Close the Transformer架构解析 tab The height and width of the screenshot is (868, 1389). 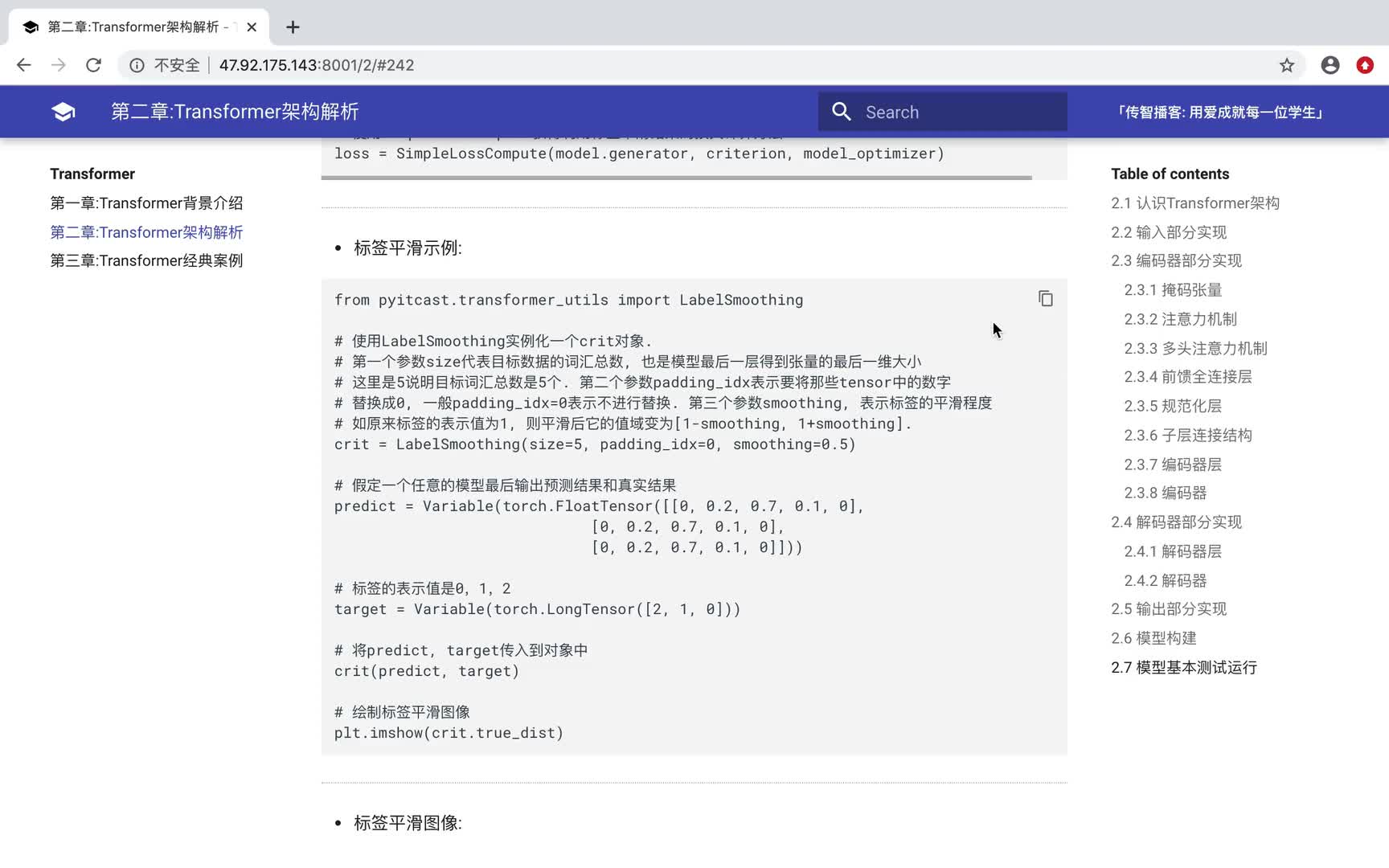[x=252, y=27]
